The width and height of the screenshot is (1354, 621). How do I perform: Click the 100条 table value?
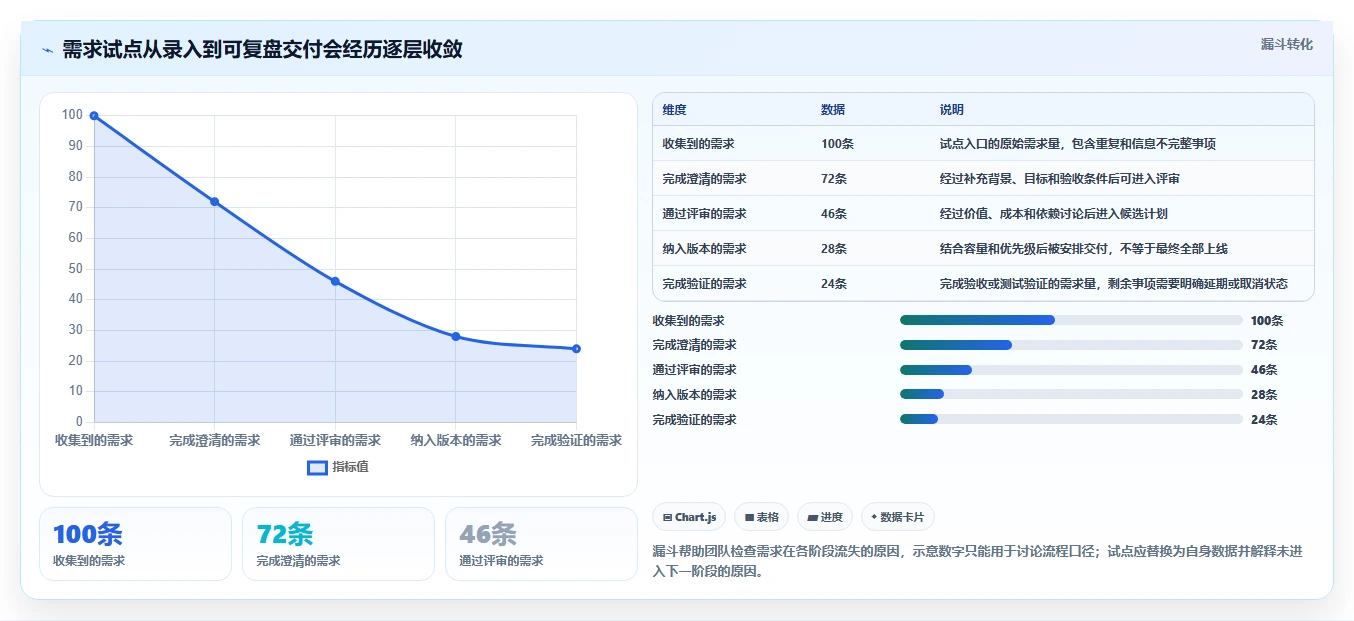point(837,144)
